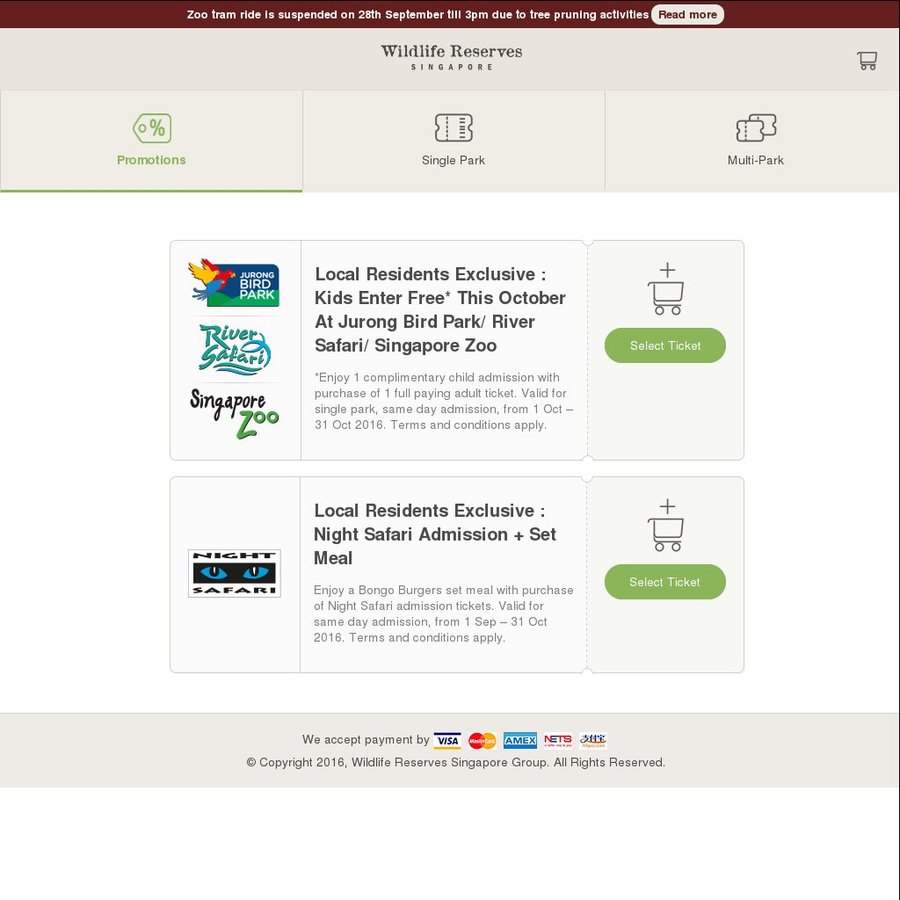Click the Multi-Park double ticket icon
This screenshot has height=900, width=900.
click(756, 127)
